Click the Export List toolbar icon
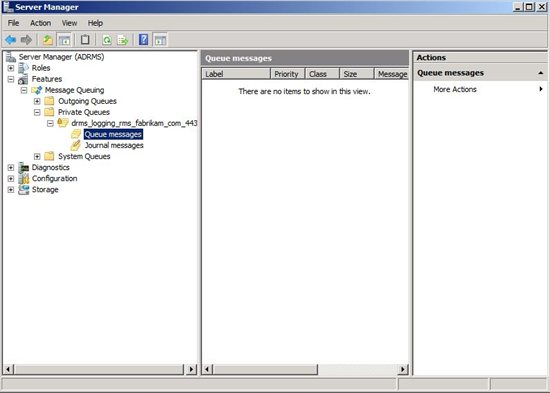 122,40
